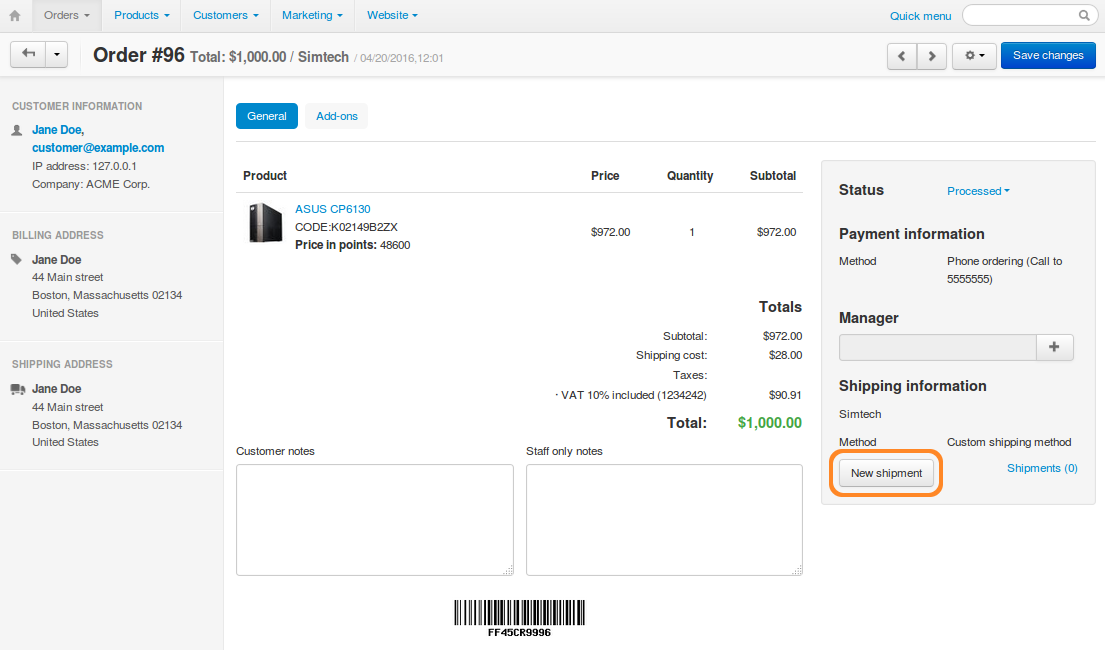Click the product price $972.00 in Price column
Image resolution: width=1105 pixels, height=650 pixels.
[610, 232]
